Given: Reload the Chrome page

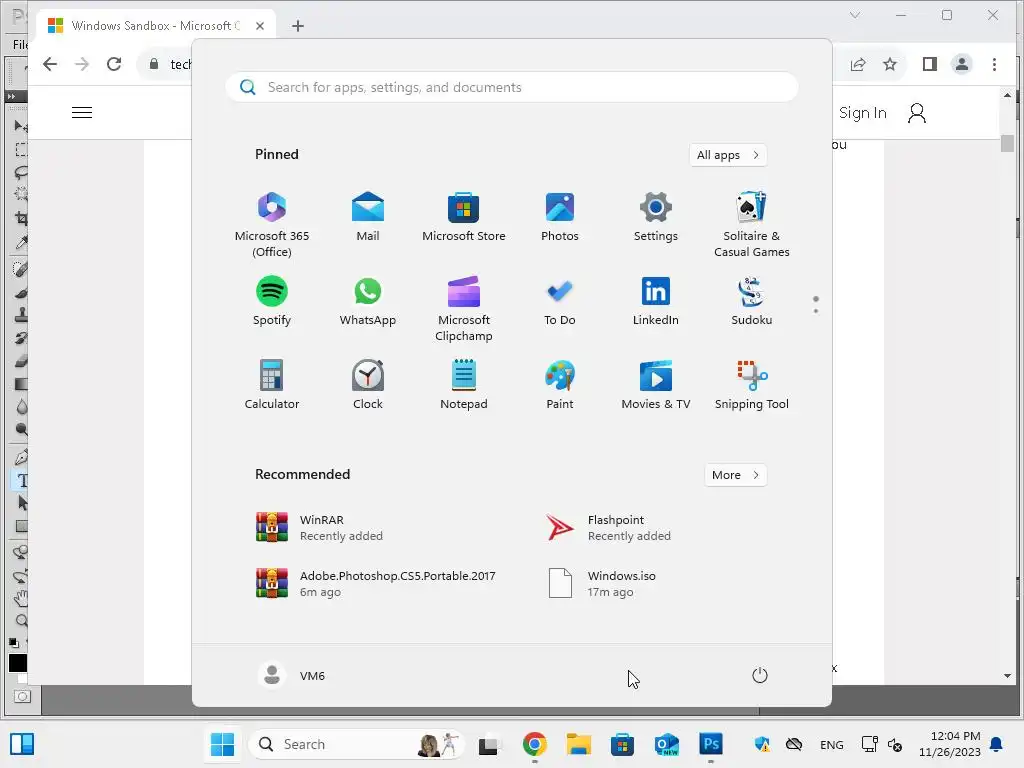Looking at the screenshot, I should click(114, 64).
